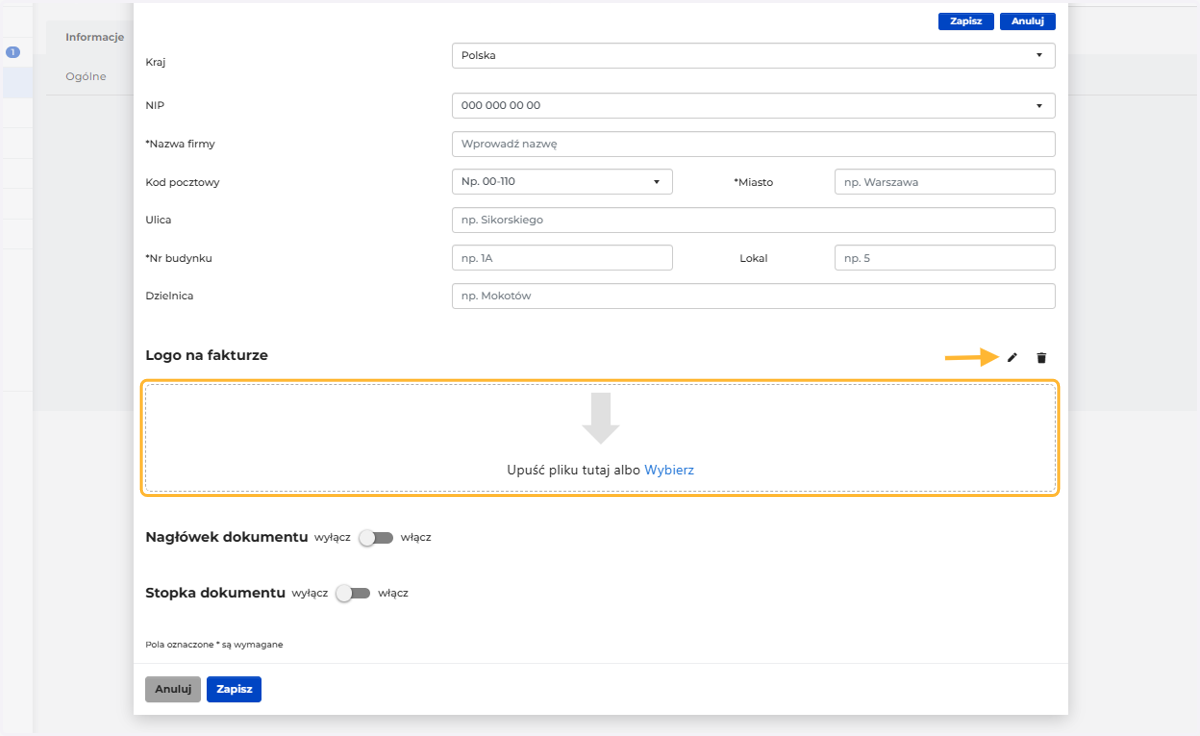Click the logo file drop zone
This screenshot has height=736, width=1200.
tap(600, 438)
